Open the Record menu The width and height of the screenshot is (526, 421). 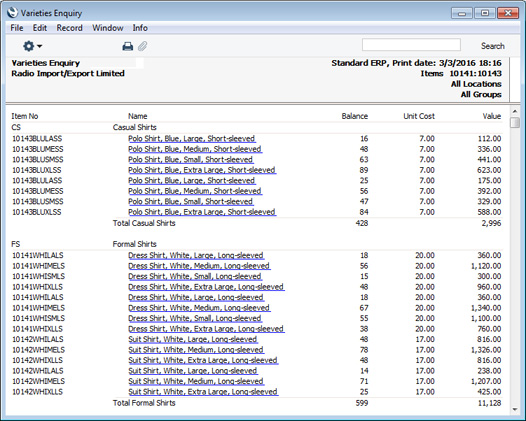coord(69,28)
